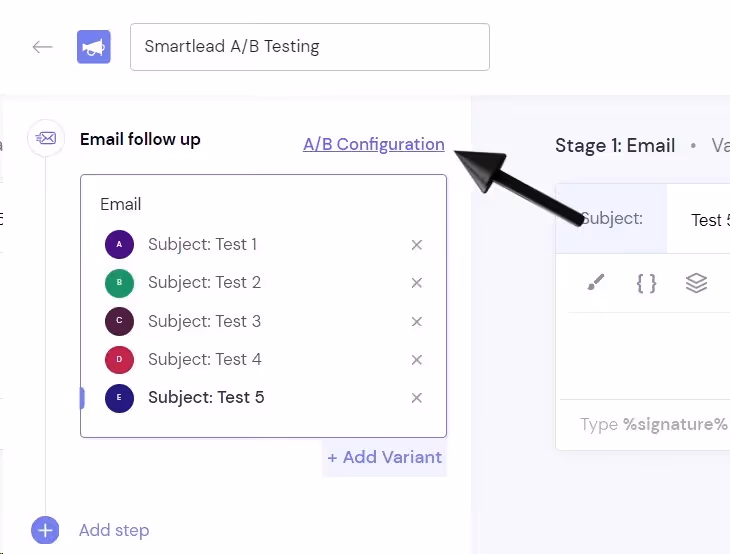
Task: Click the Add step text link
Action: point(114,530)
